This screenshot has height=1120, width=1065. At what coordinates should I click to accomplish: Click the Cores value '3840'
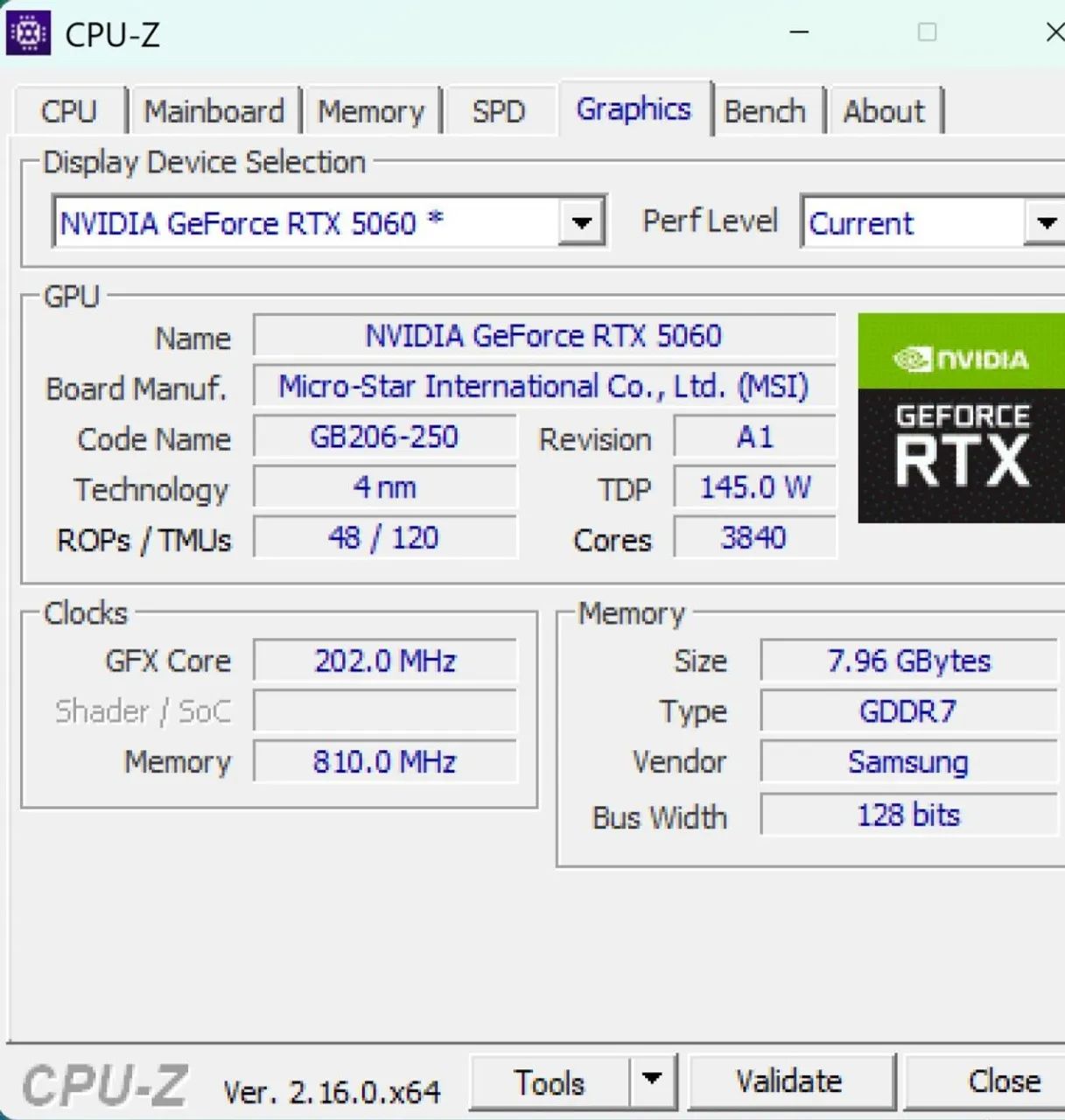pos(754,537)
